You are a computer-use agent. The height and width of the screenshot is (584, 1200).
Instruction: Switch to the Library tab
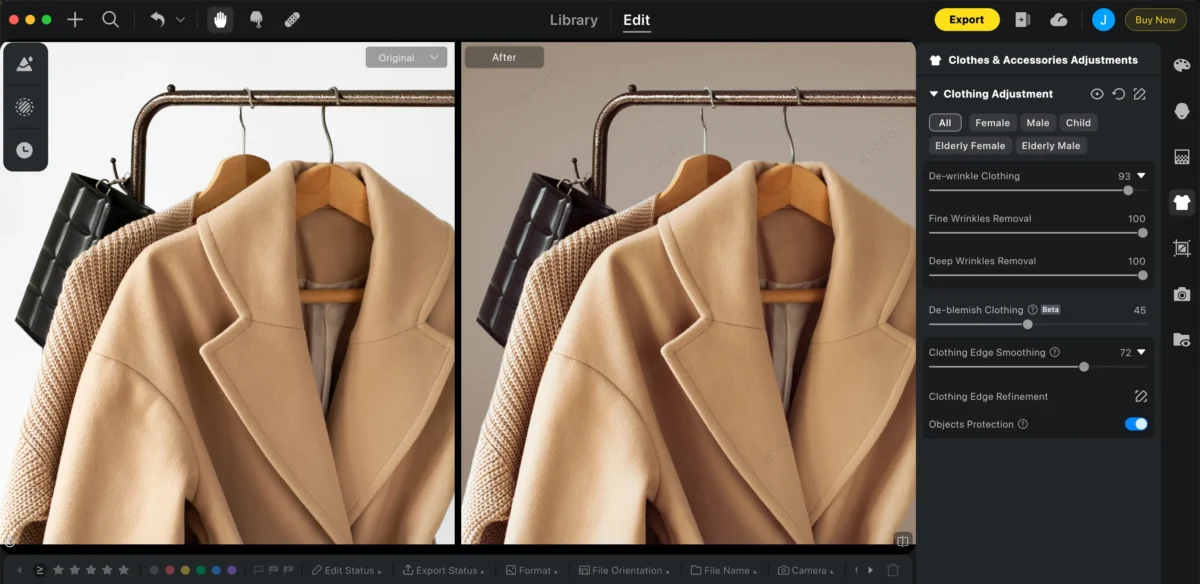coord(574,20)
